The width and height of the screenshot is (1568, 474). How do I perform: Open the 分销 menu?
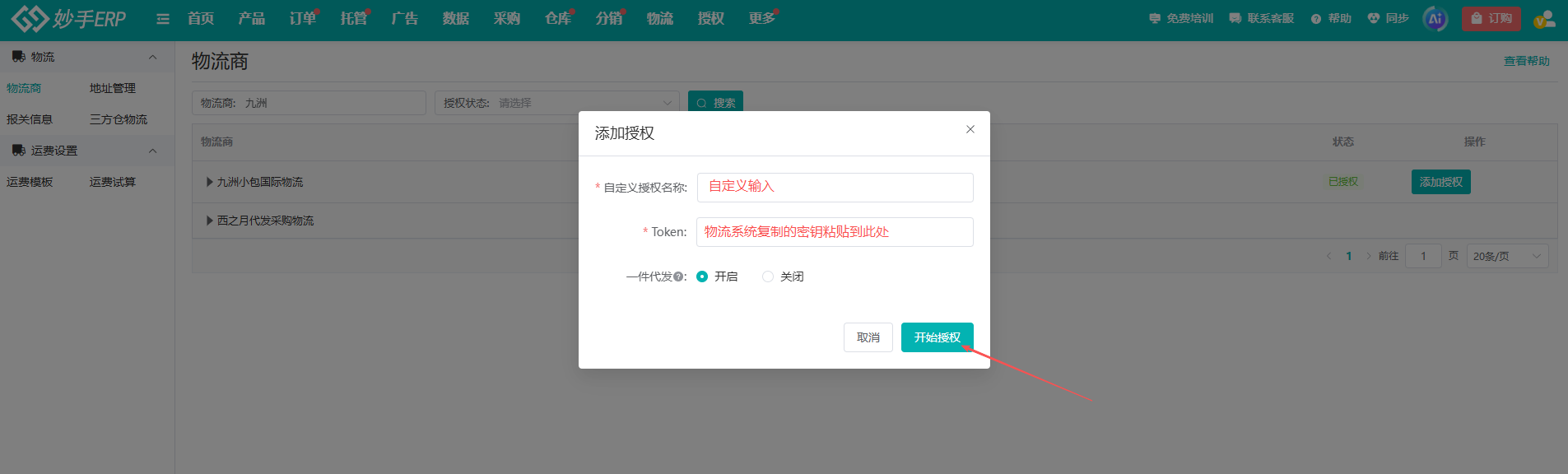pos(609,18)
